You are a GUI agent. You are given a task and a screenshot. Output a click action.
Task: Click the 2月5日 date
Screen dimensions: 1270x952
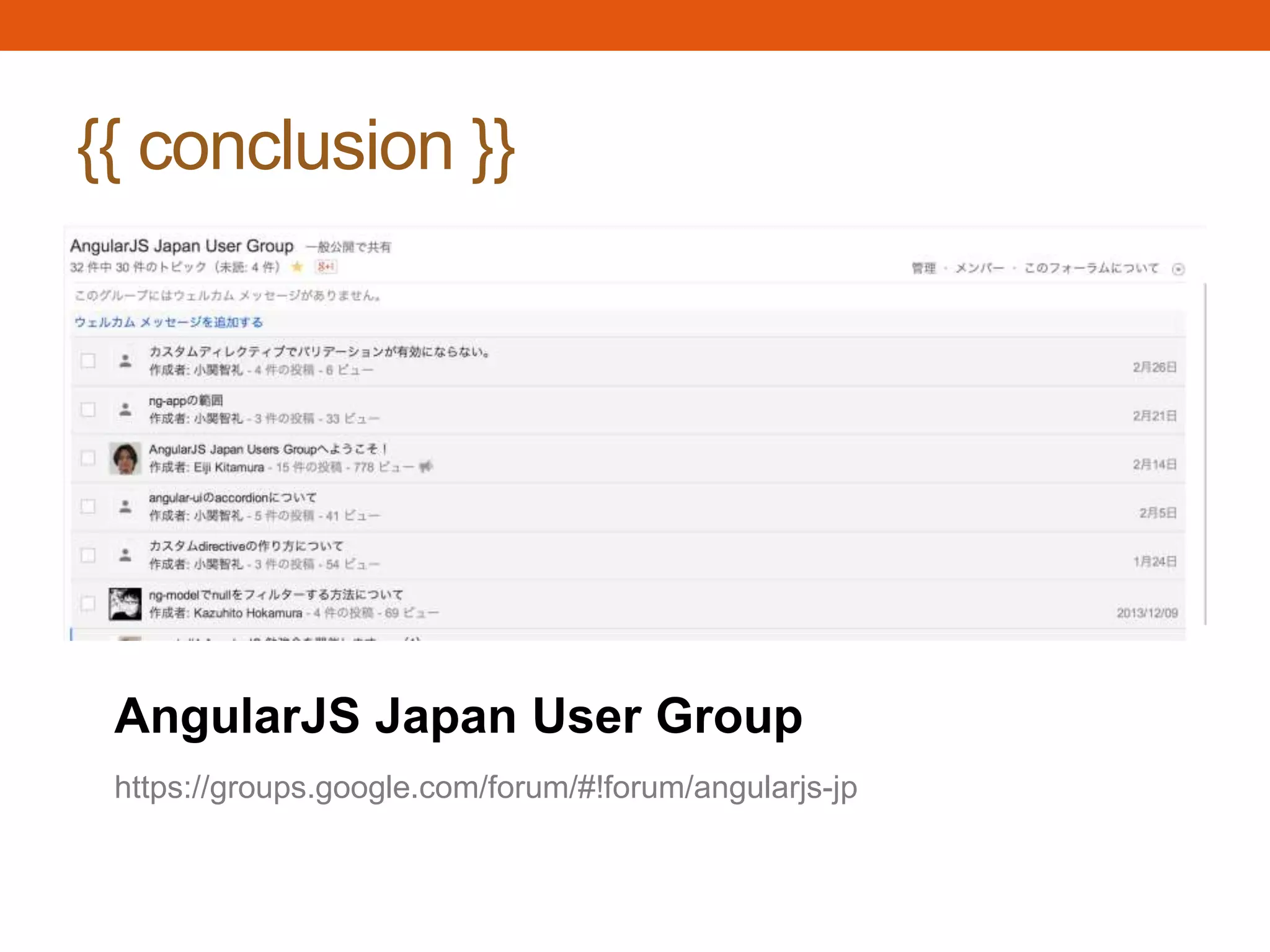tap(1158, 513)
